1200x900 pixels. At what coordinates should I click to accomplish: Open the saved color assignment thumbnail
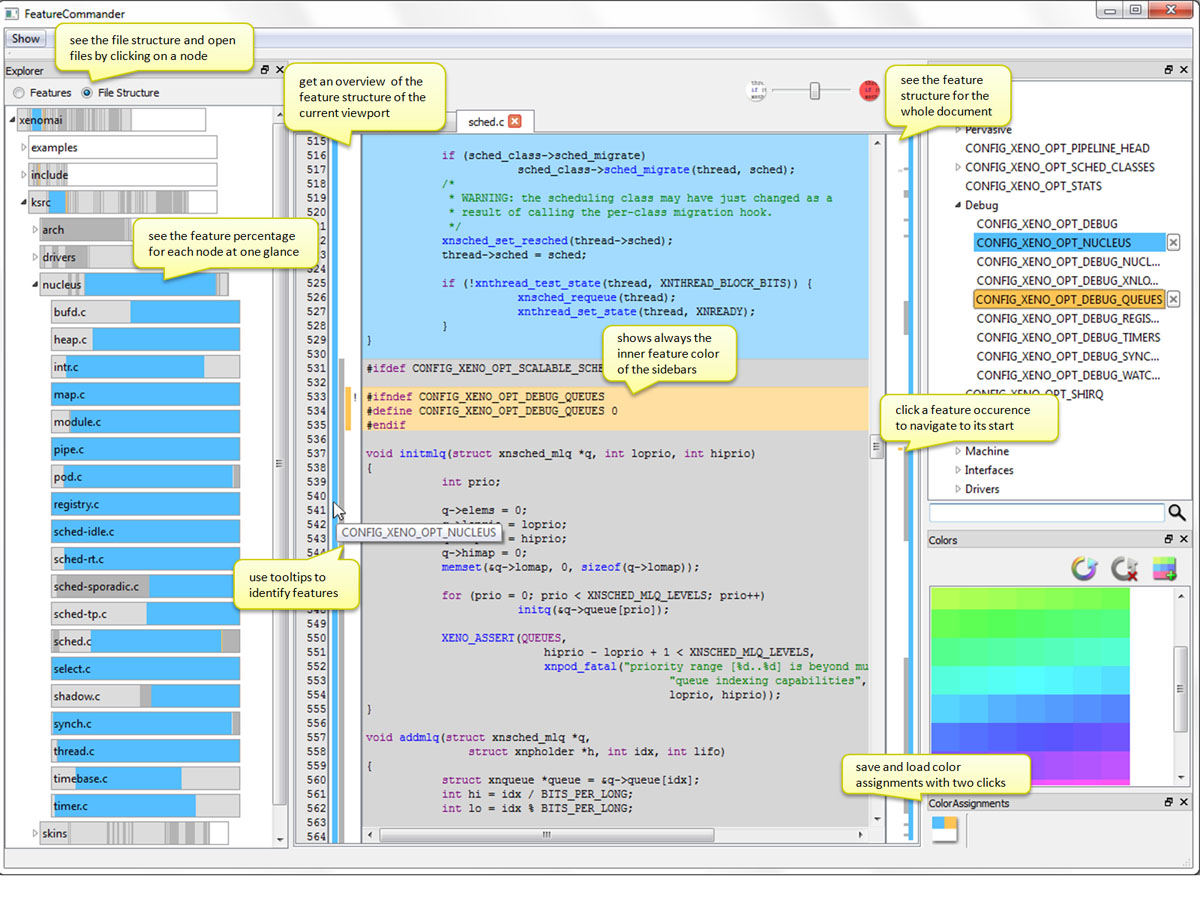click(x=944, y=828)
